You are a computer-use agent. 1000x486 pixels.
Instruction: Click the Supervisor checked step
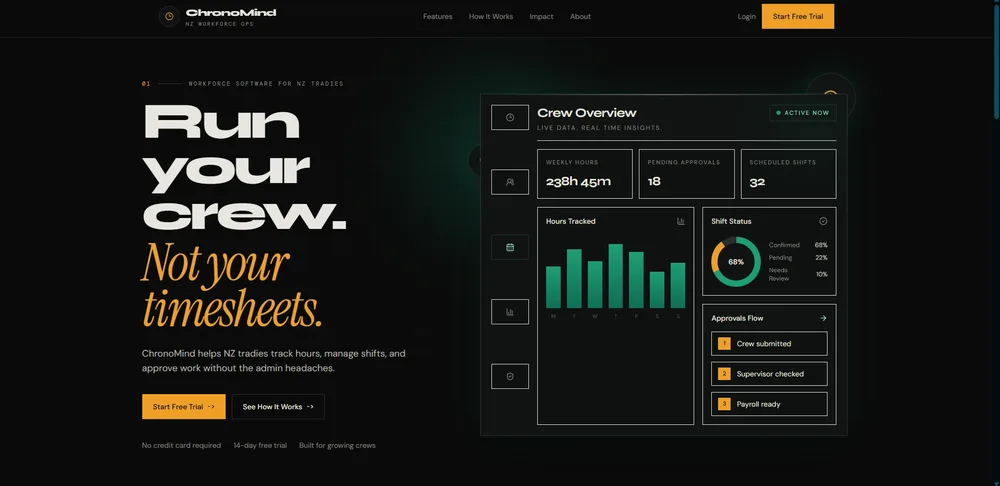pos(769,374)
